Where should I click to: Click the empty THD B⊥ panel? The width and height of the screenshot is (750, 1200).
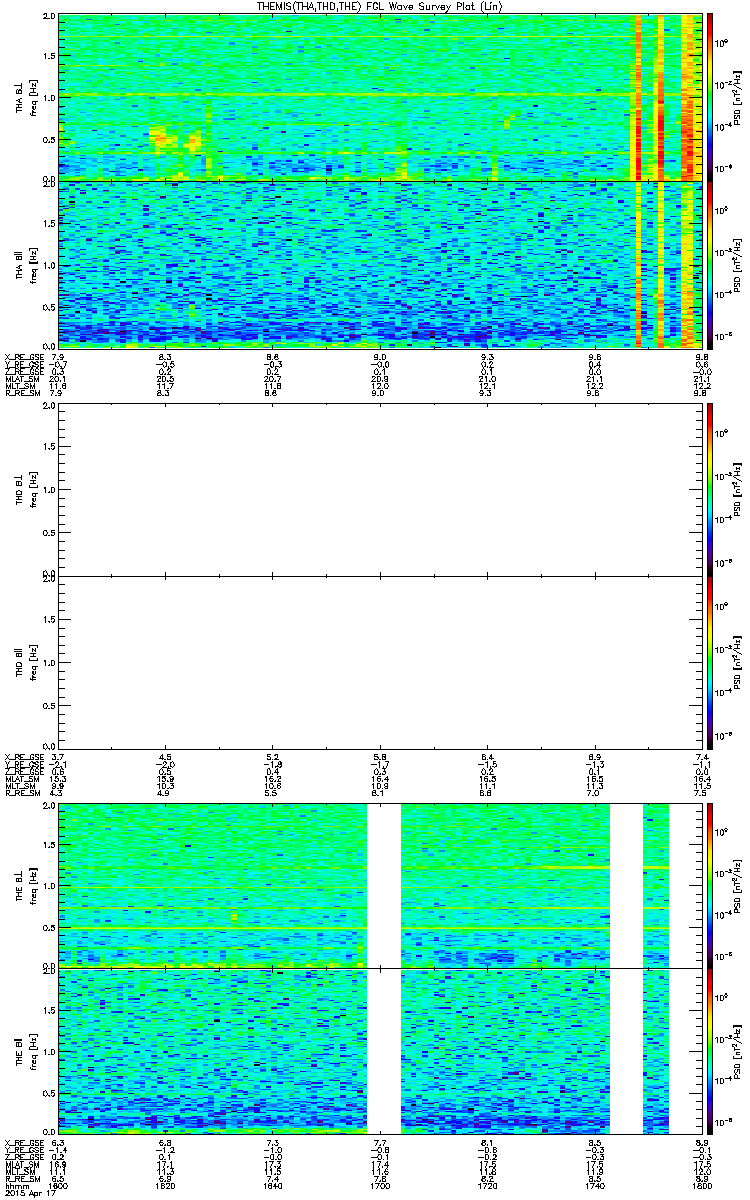[x=381, y=488]
